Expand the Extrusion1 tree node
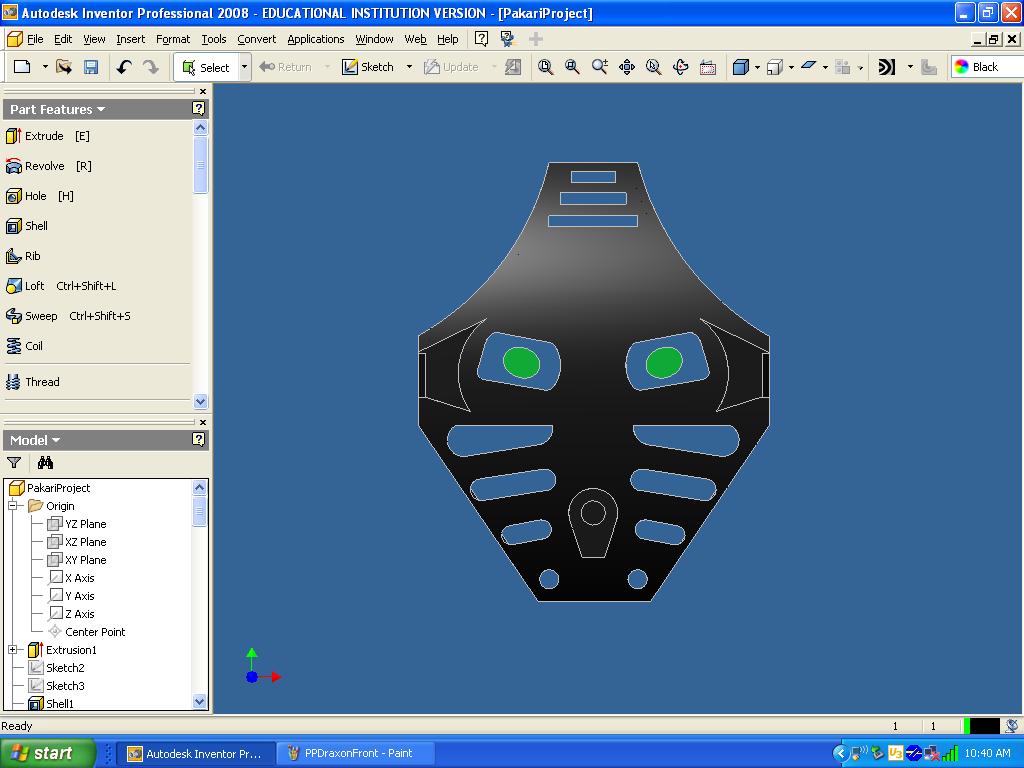1024x768 pixels. click(x=14, y=650)
